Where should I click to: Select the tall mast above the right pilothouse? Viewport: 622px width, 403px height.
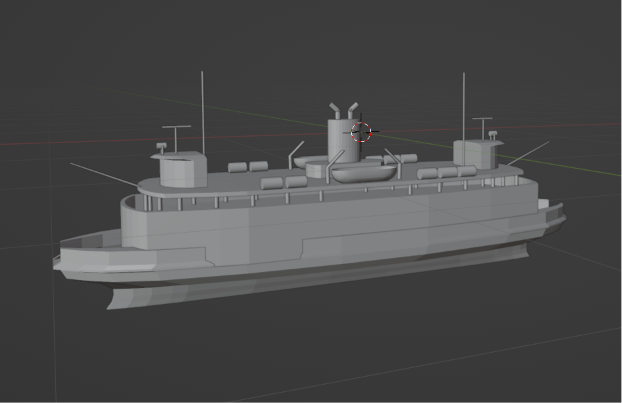click(463, 119)
